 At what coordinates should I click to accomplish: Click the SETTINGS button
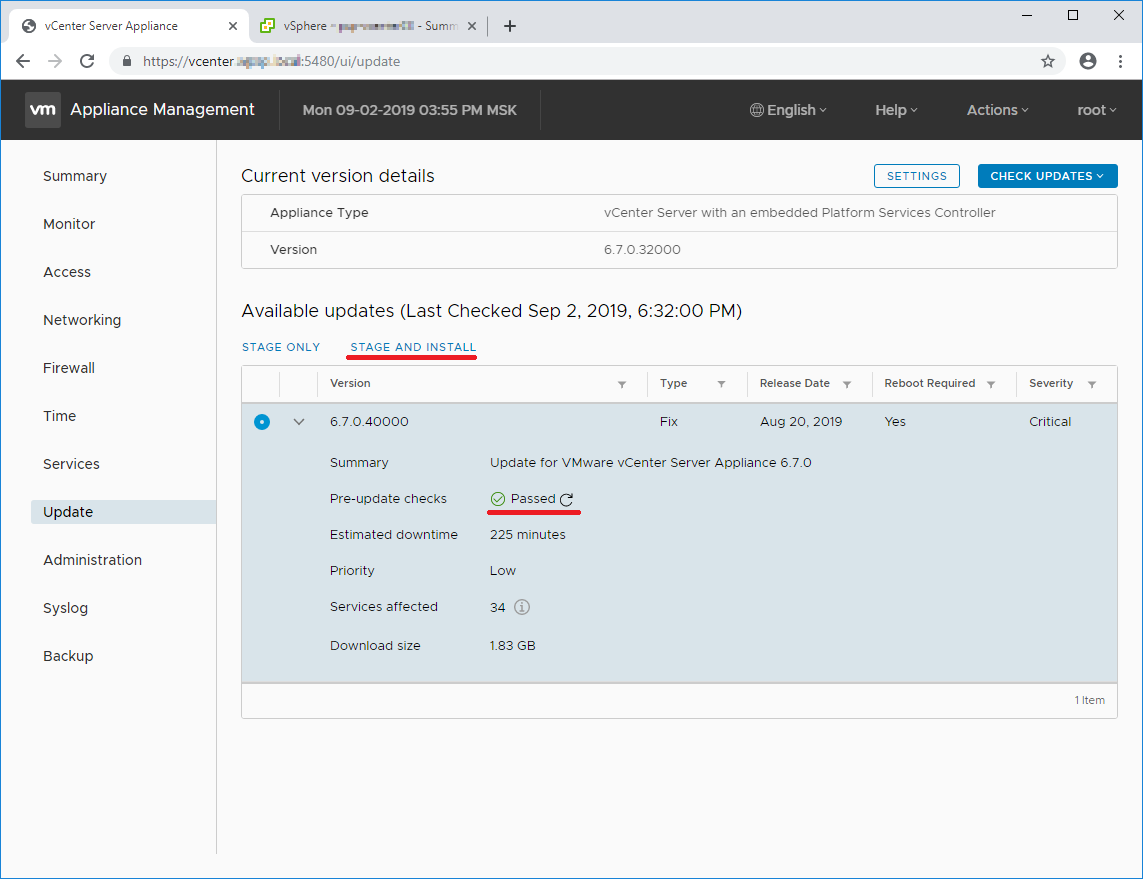tap(916, 176)
